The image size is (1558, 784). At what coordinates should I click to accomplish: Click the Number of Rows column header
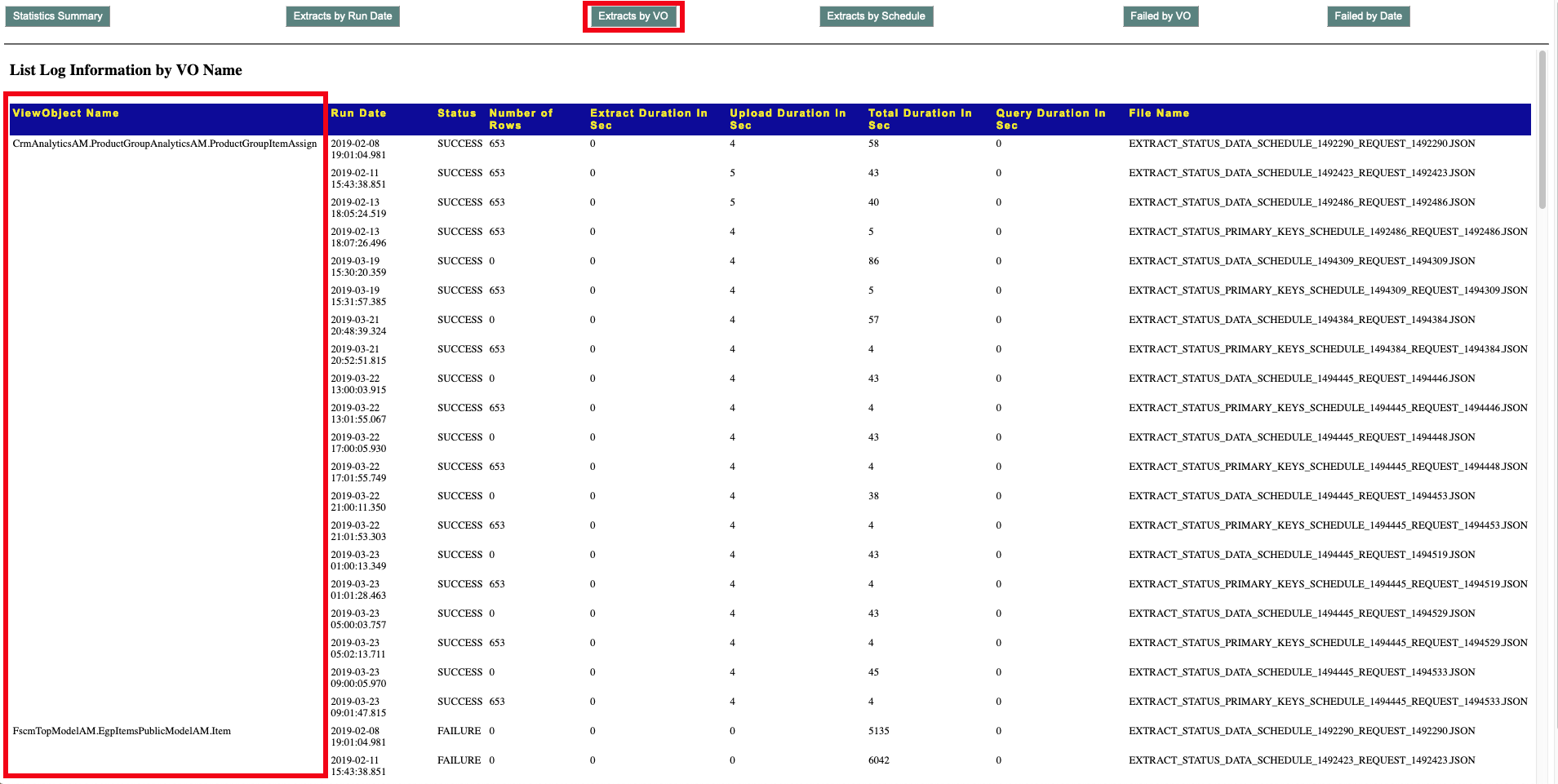pyautogui.click(x=521, y=119)
